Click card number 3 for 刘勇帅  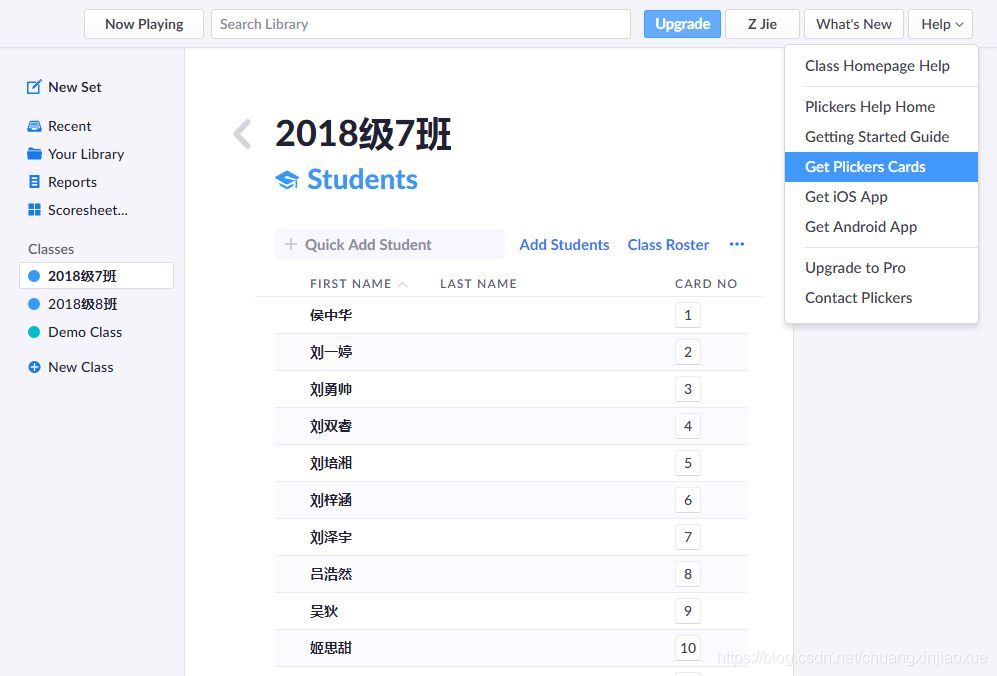click(x=687, y=389)
